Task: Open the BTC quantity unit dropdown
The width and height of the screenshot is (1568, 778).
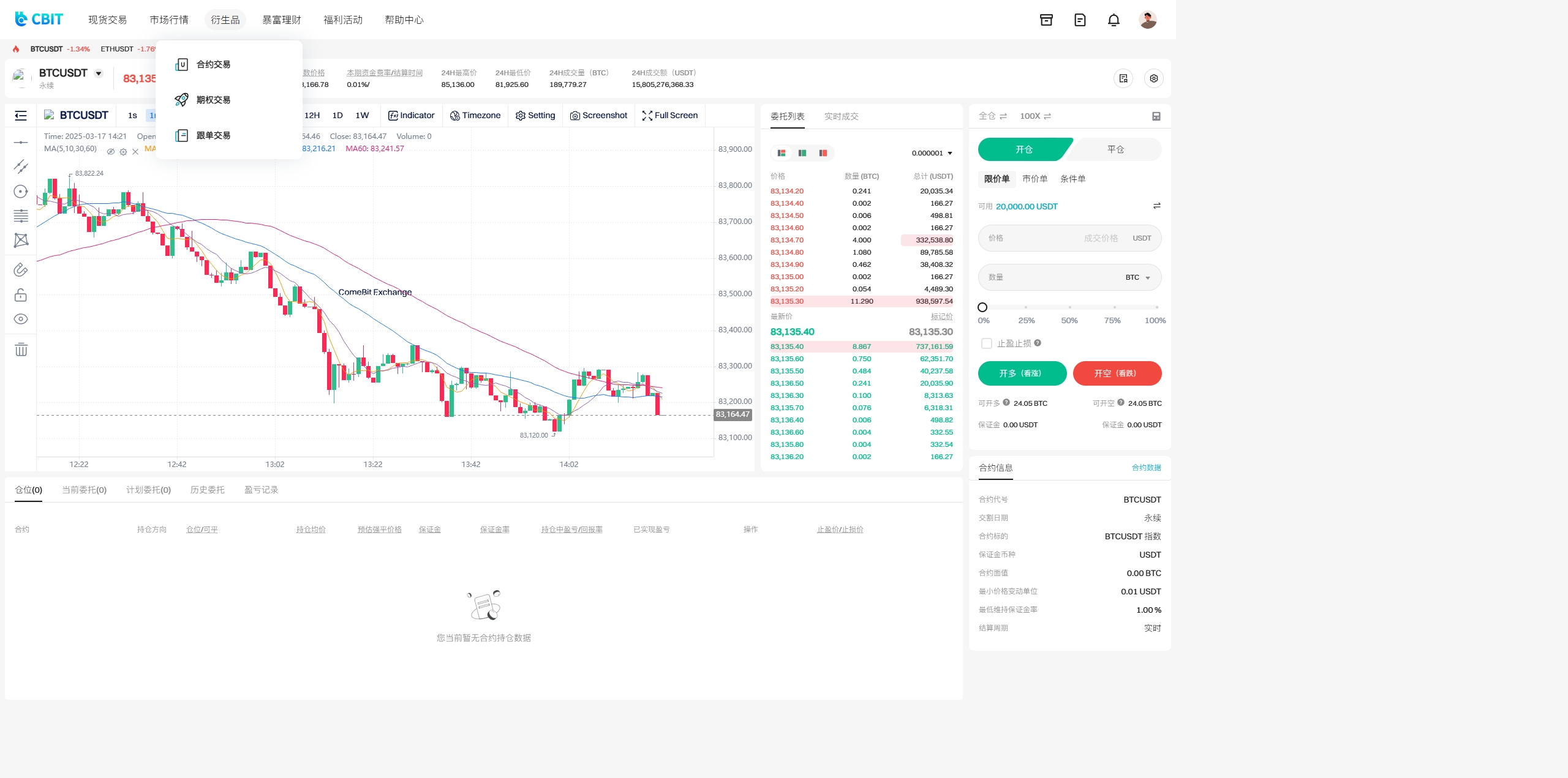Action: (x=1137, y=277)
